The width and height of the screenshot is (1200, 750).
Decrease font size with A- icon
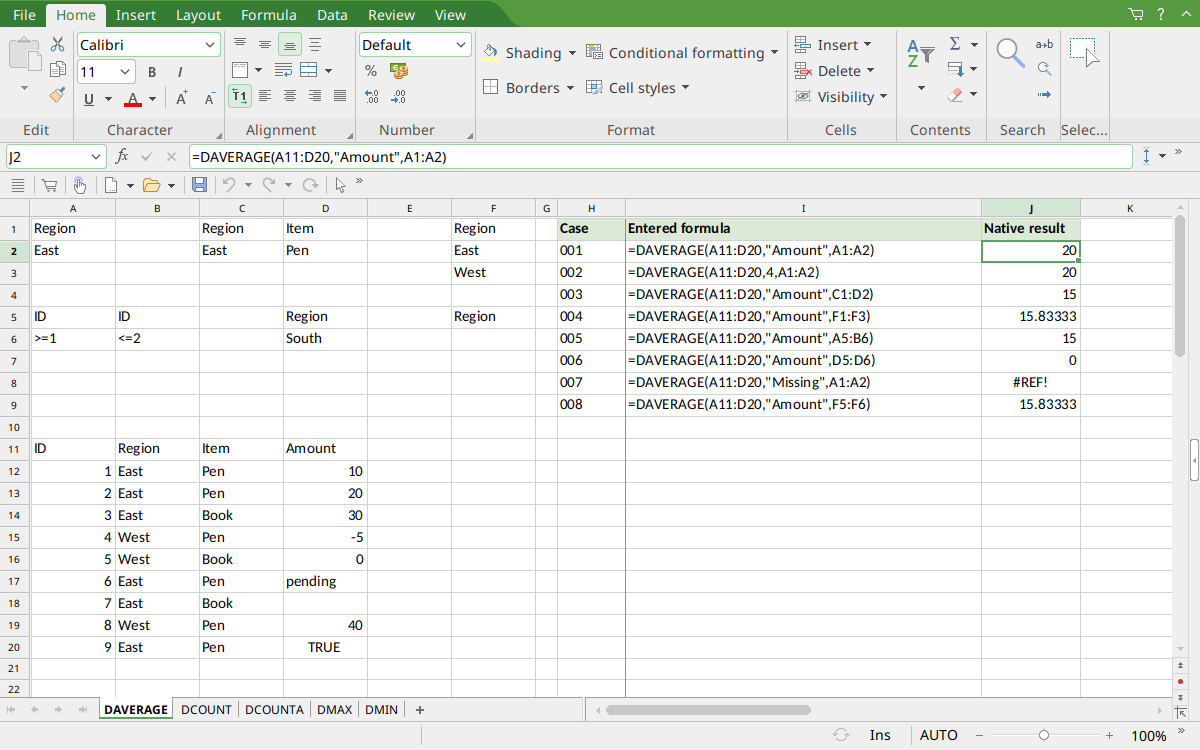pyautogui.click(x=209, y=98)
